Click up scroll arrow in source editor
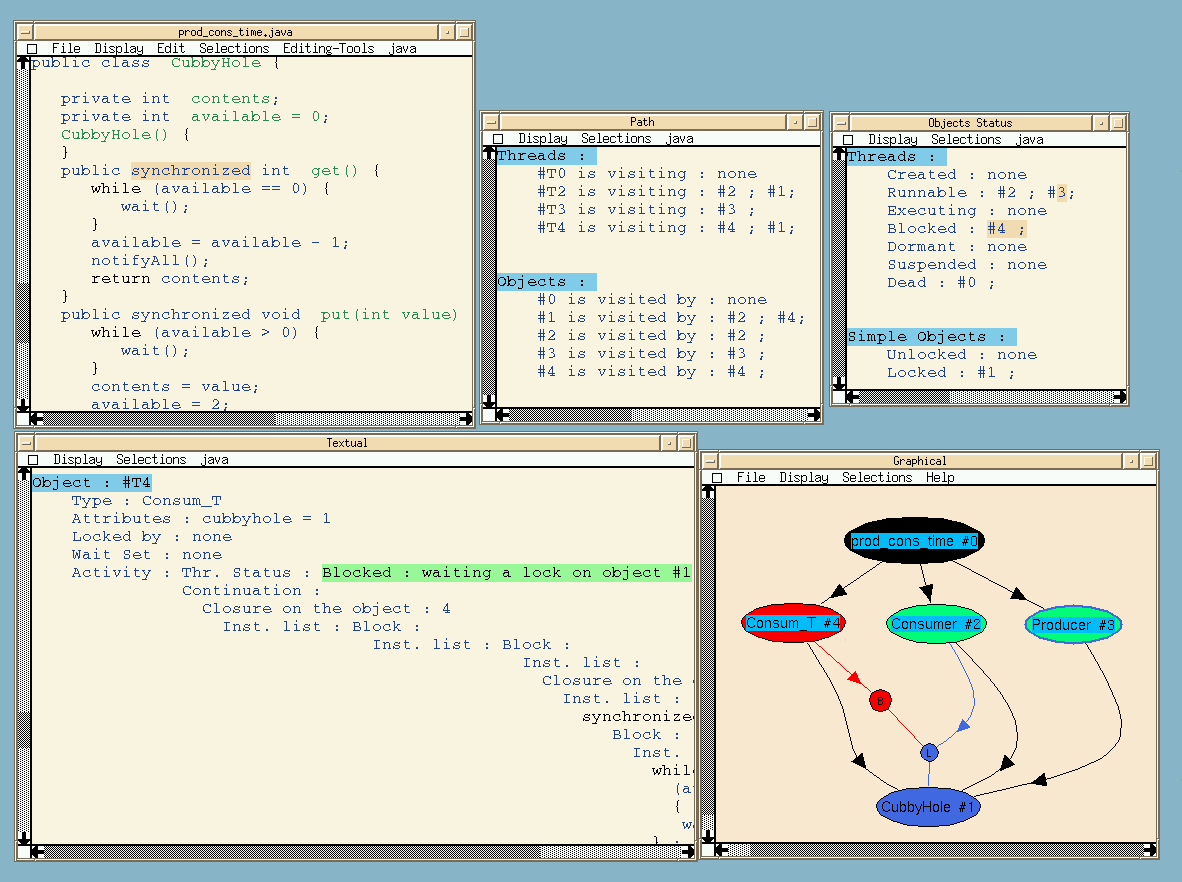 pyautogui.click(x=23, y=63)
